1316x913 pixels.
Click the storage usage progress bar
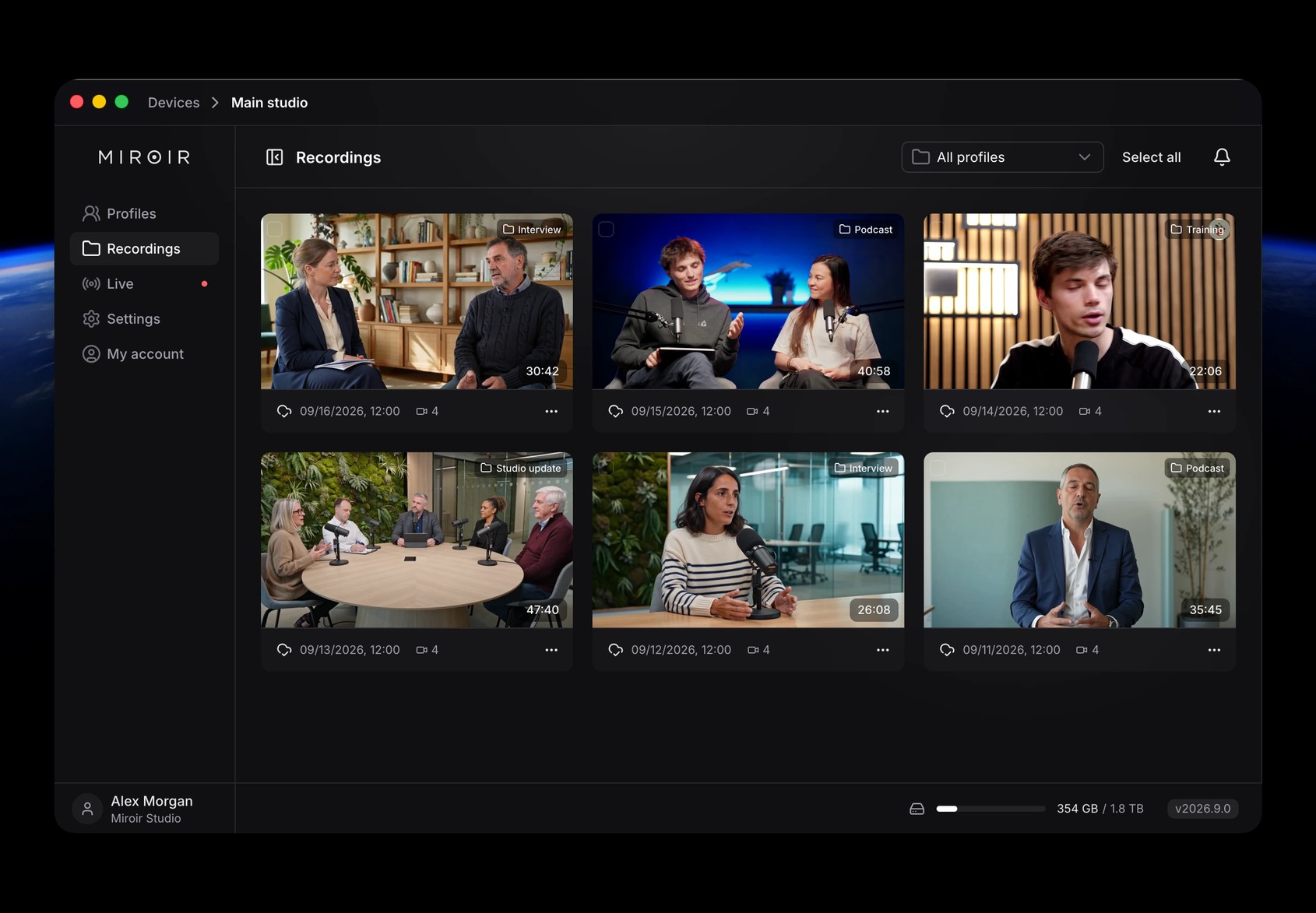point(991,809)
